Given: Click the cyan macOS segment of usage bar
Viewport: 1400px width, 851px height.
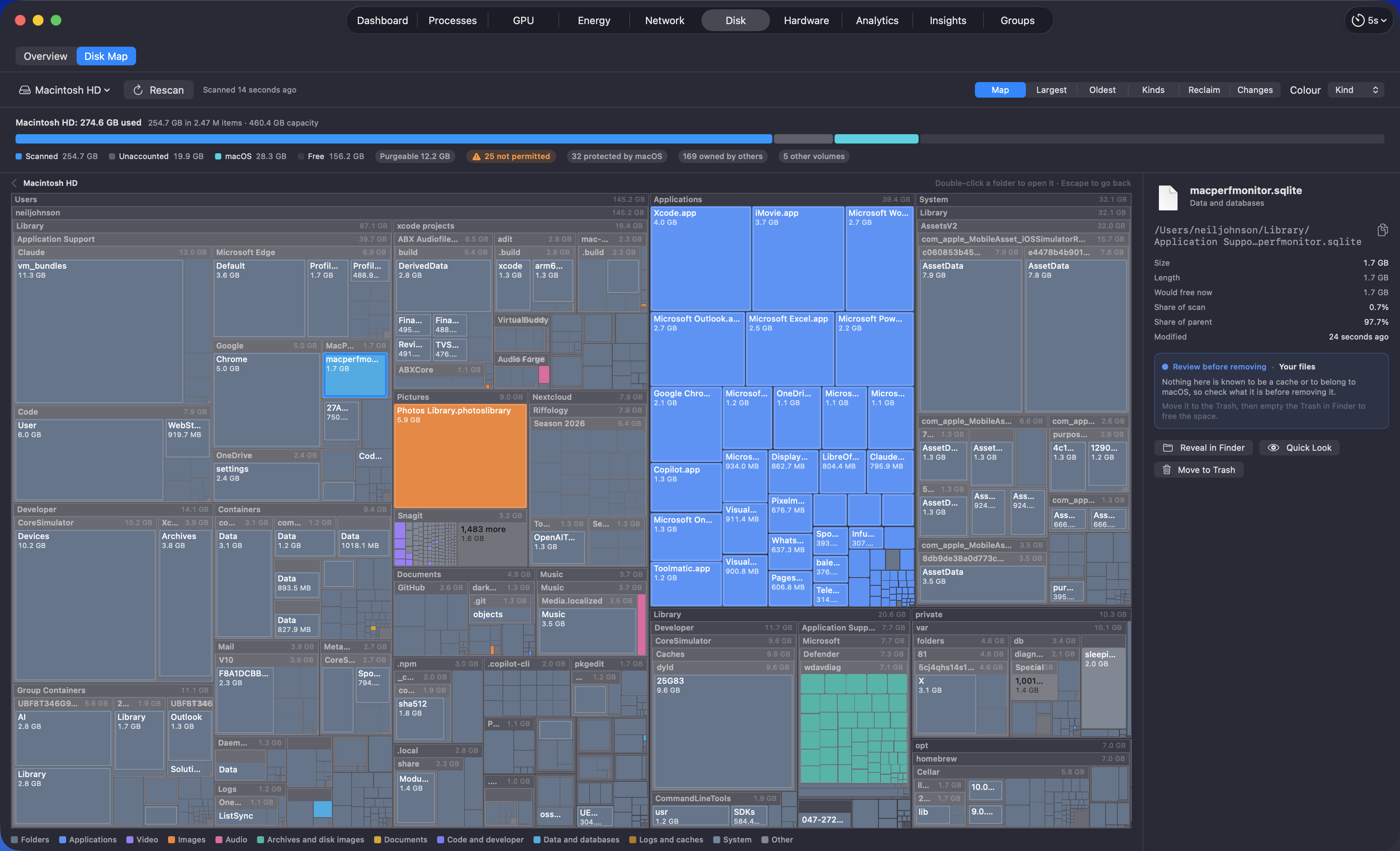Looking at the screenshot, I should 876,138.
